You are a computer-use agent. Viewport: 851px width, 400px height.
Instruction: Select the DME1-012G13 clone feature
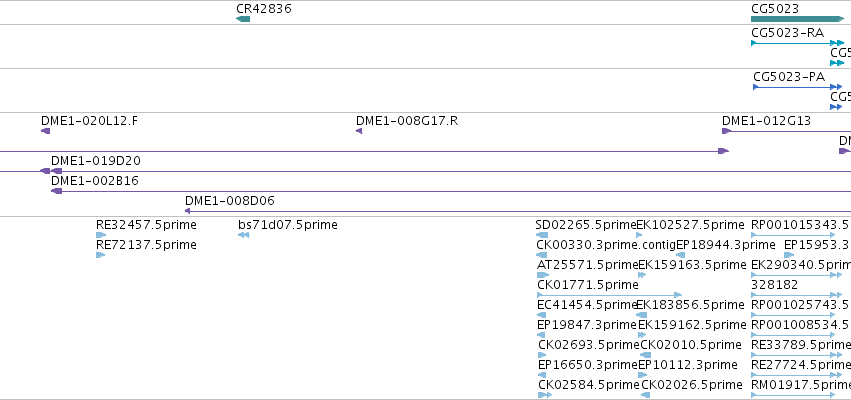tap(786, 131)
